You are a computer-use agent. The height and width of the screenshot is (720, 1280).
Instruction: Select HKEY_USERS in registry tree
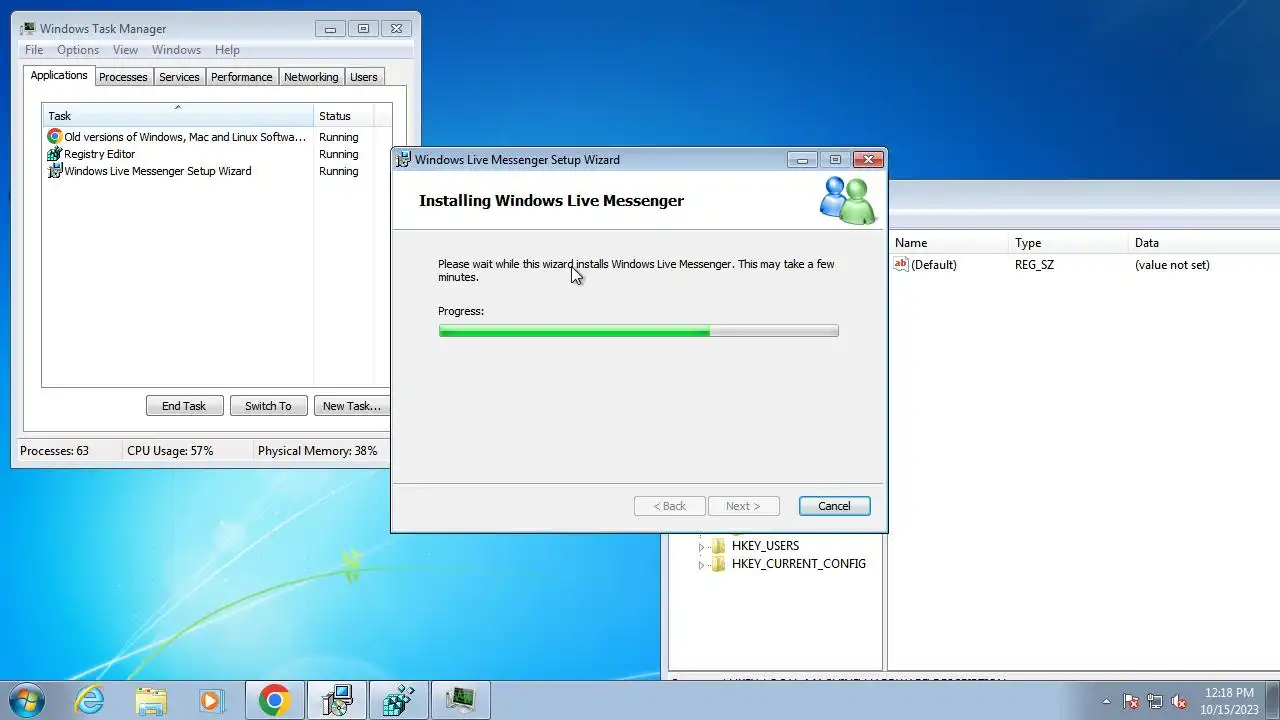pyautogui.click(x=765, y=546)
